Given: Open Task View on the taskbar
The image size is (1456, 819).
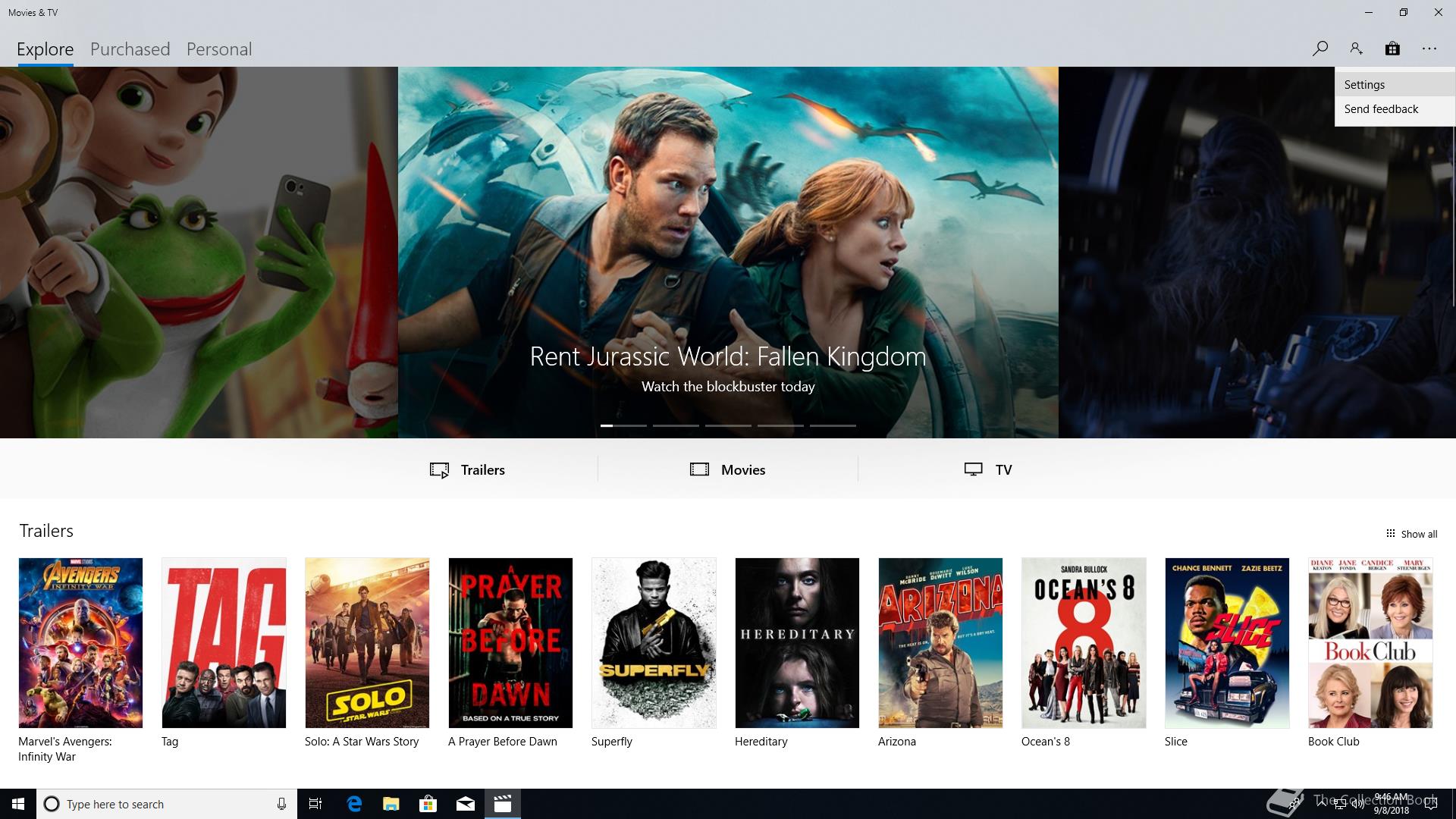Looking at the screenshot, I should click(x=315, y=804).
